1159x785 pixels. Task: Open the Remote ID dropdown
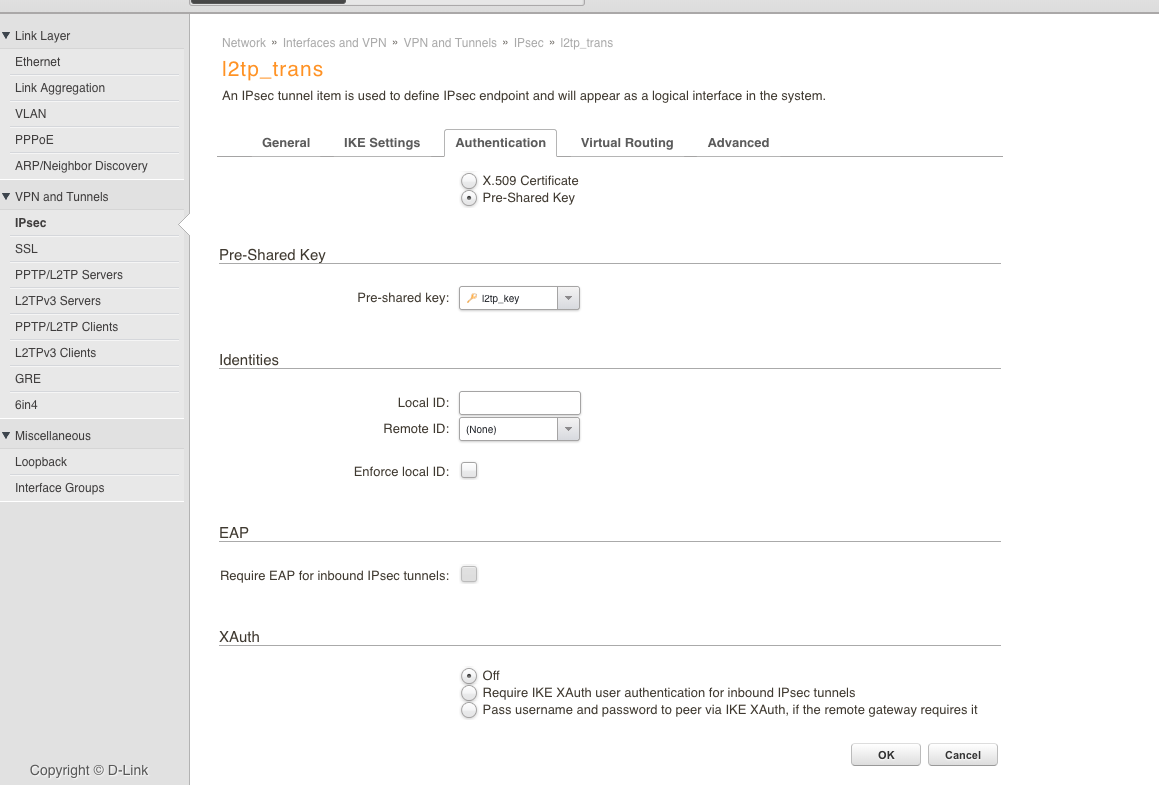pos(567,429)
